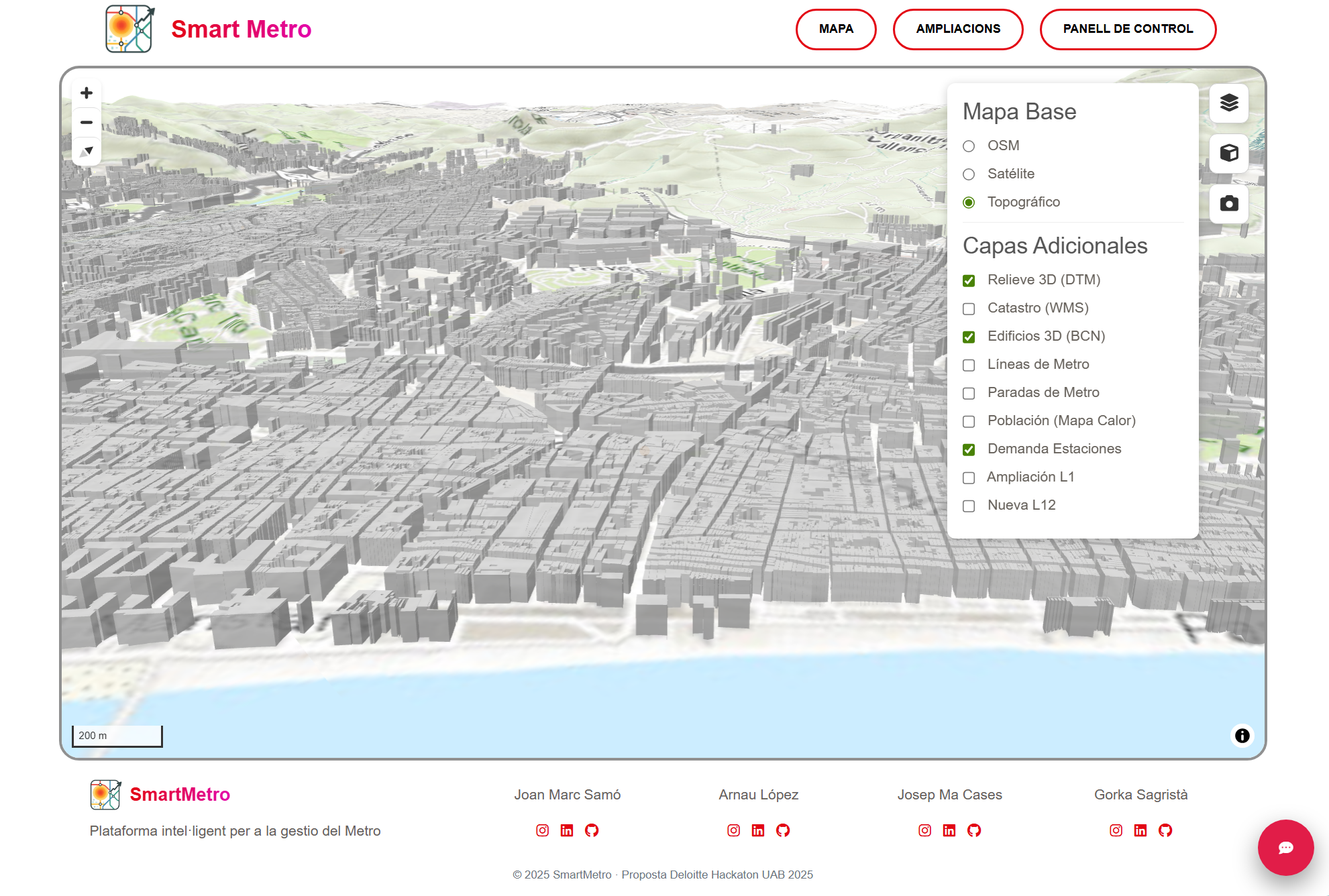Uncheck Relieve 3D (DTM) layer
The width and height of the screenshot is (1329, 896).
pyautogui.click(x=969, y=280)
